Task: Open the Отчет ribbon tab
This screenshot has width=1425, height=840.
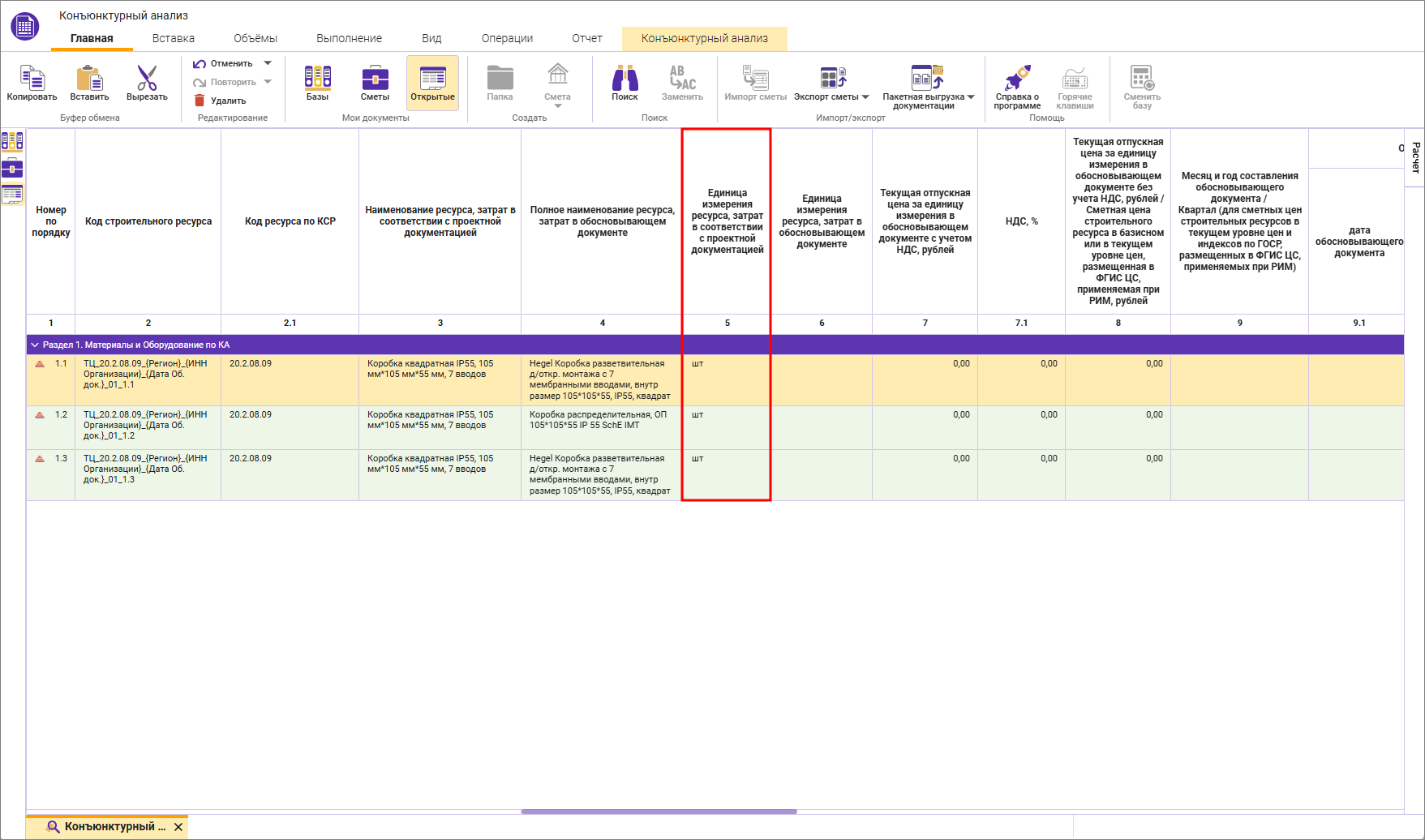Action: click(x=586, y=38)
